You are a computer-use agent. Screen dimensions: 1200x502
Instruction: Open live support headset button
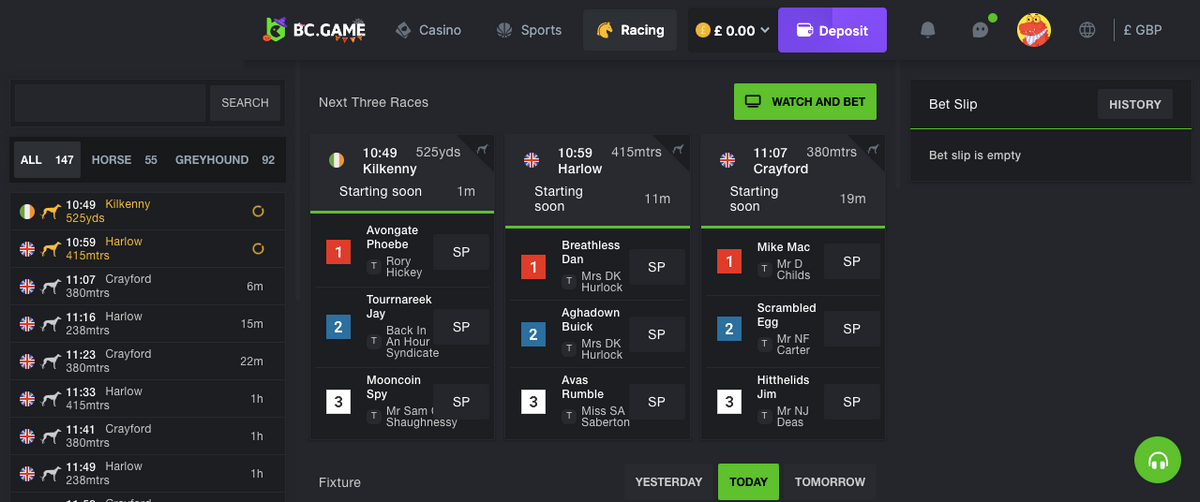click(1158, 461)
